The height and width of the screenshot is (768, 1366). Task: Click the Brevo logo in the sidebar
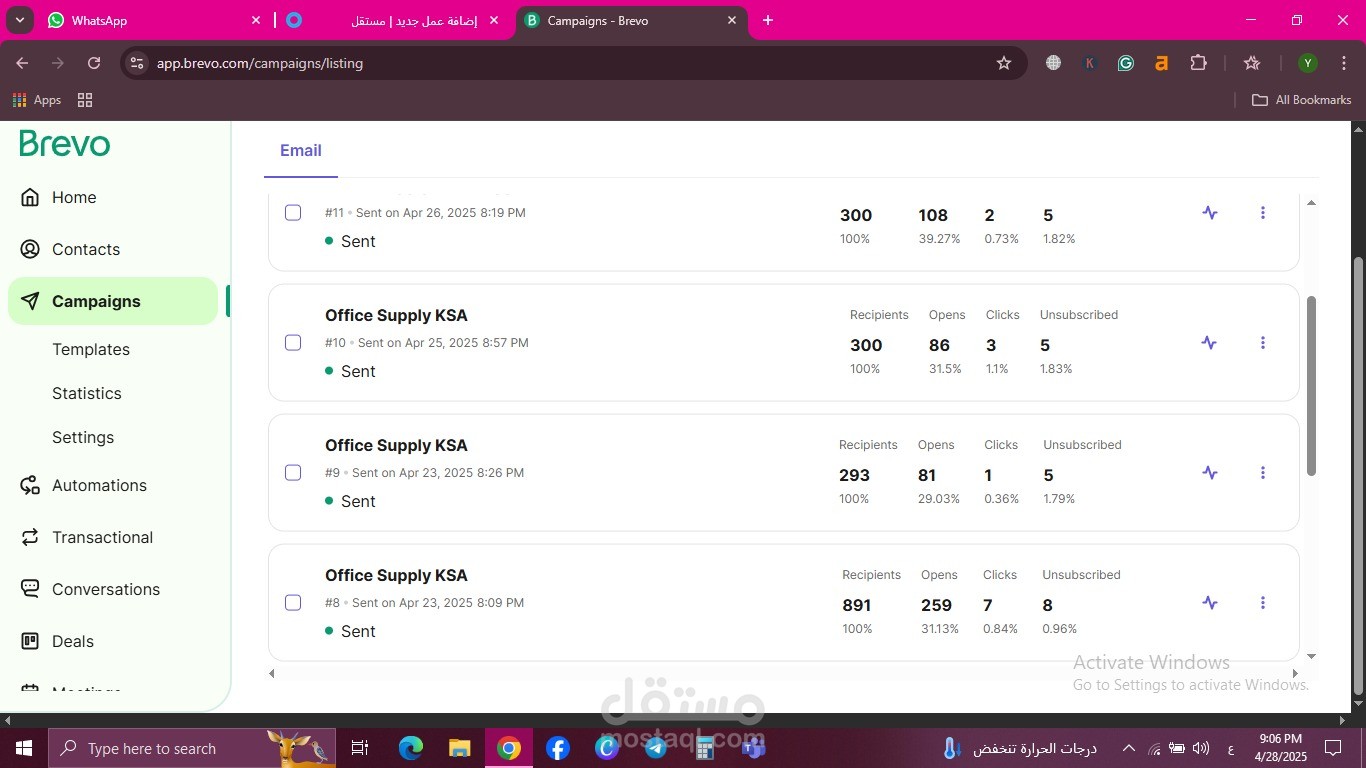[65, 144]
